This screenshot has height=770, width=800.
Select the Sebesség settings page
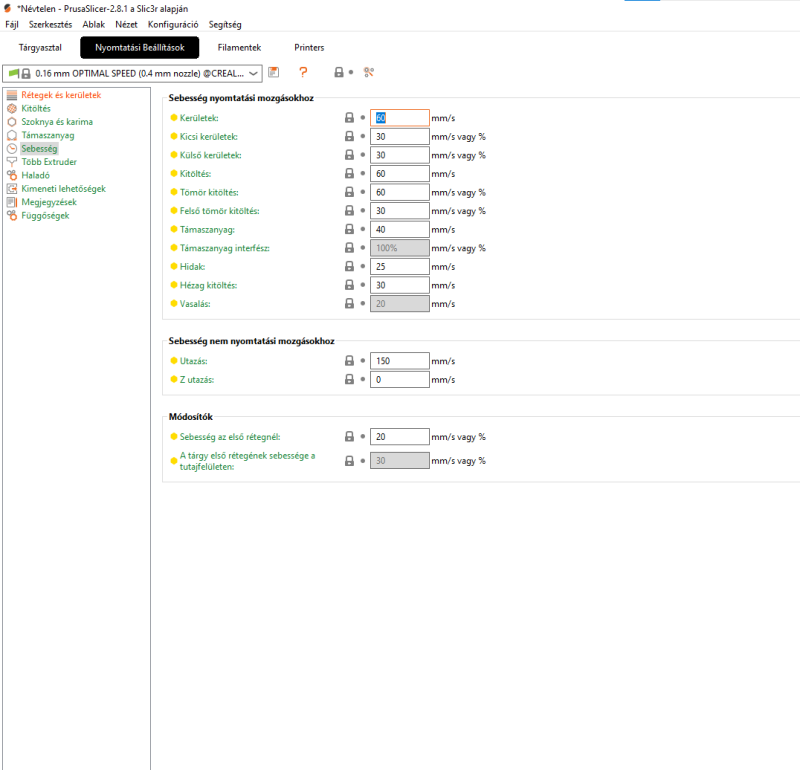pyautogui.click(x=39, y=148)
